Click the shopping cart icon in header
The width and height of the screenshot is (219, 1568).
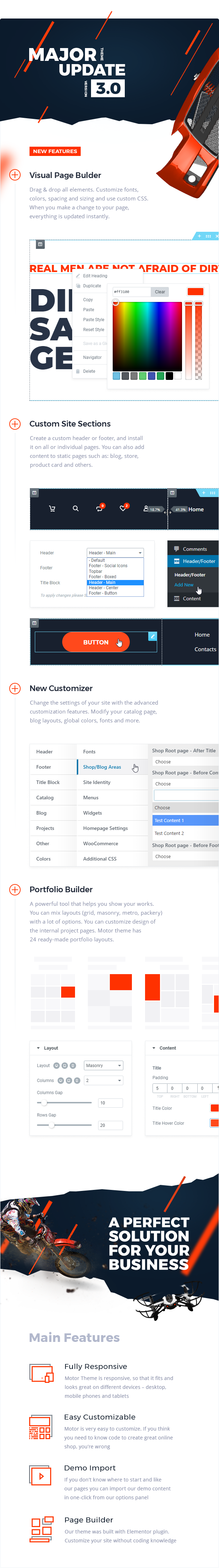52,508
